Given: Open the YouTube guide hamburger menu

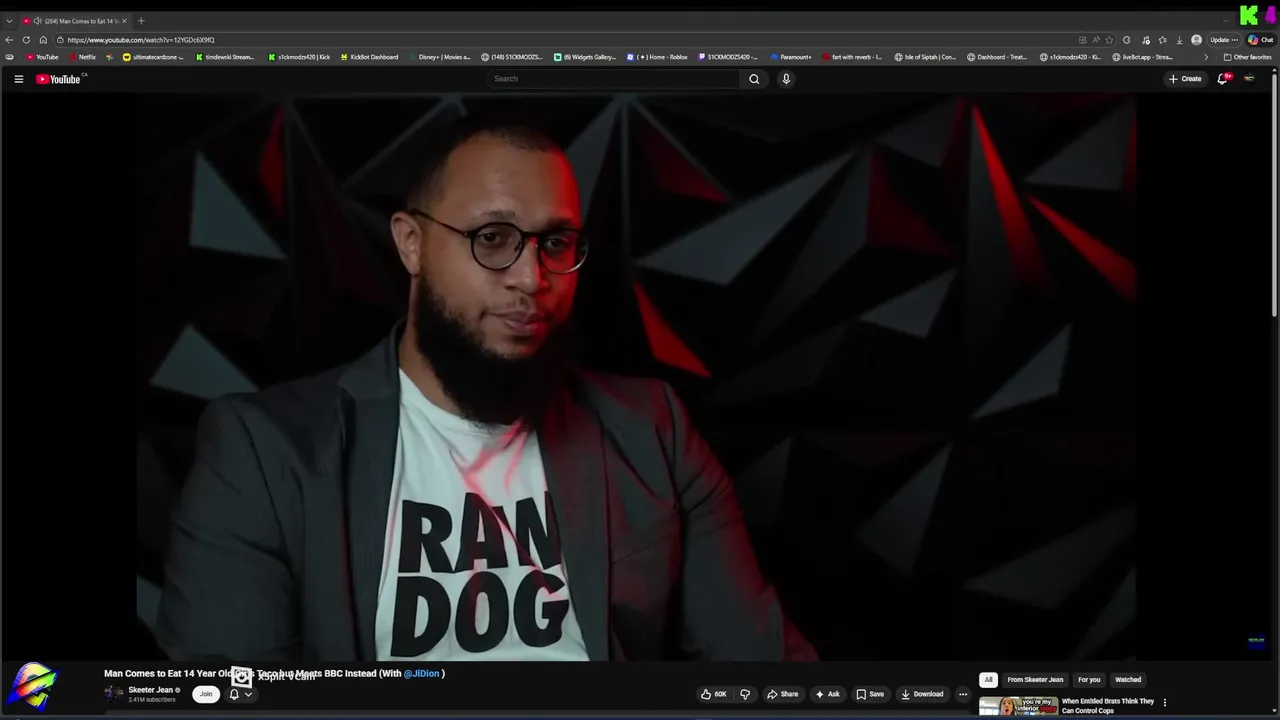Looking at the screenshot, I should click(18, 79).
